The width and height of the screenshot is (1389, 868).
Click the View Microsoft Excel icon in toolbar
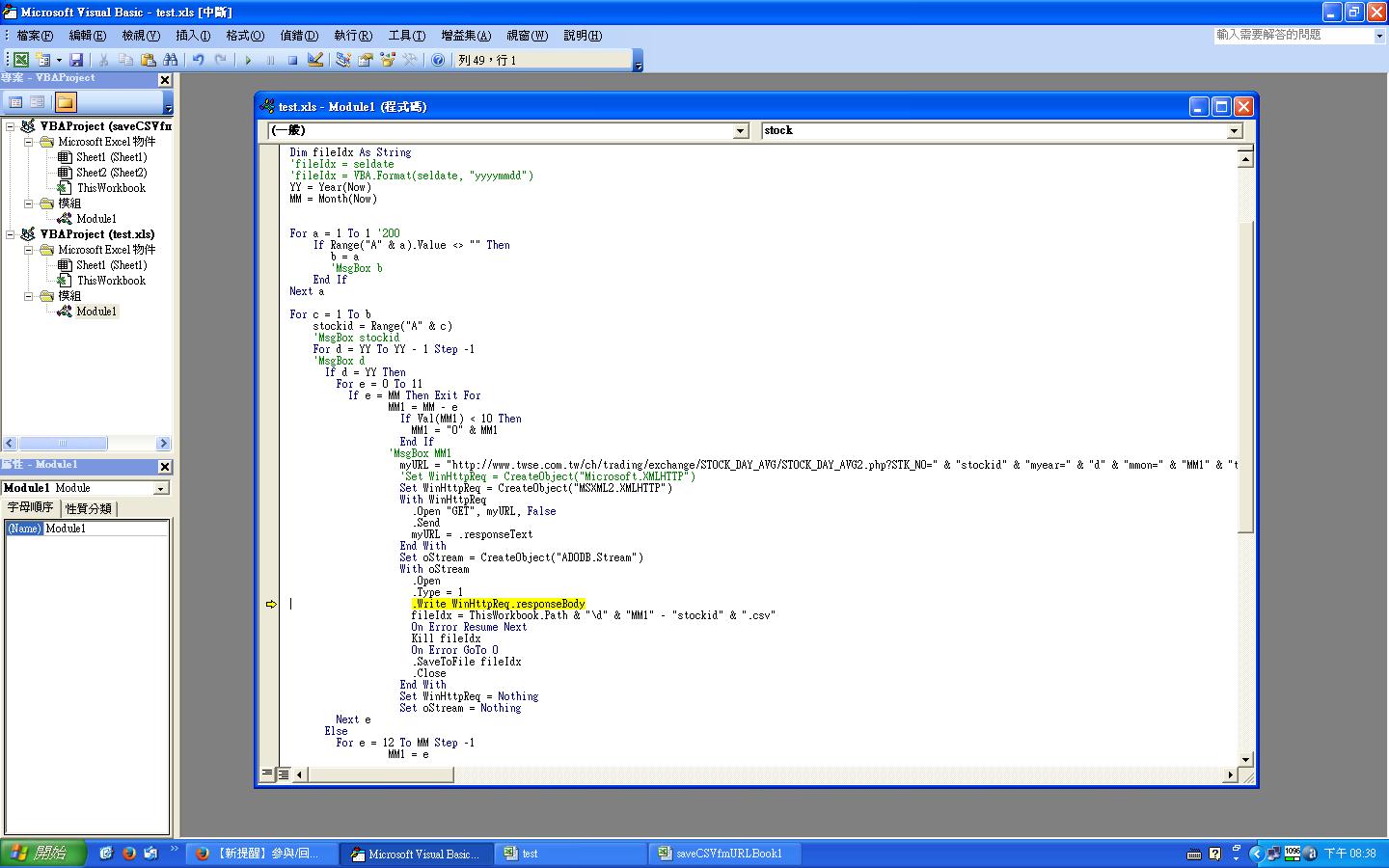(20, 60)
